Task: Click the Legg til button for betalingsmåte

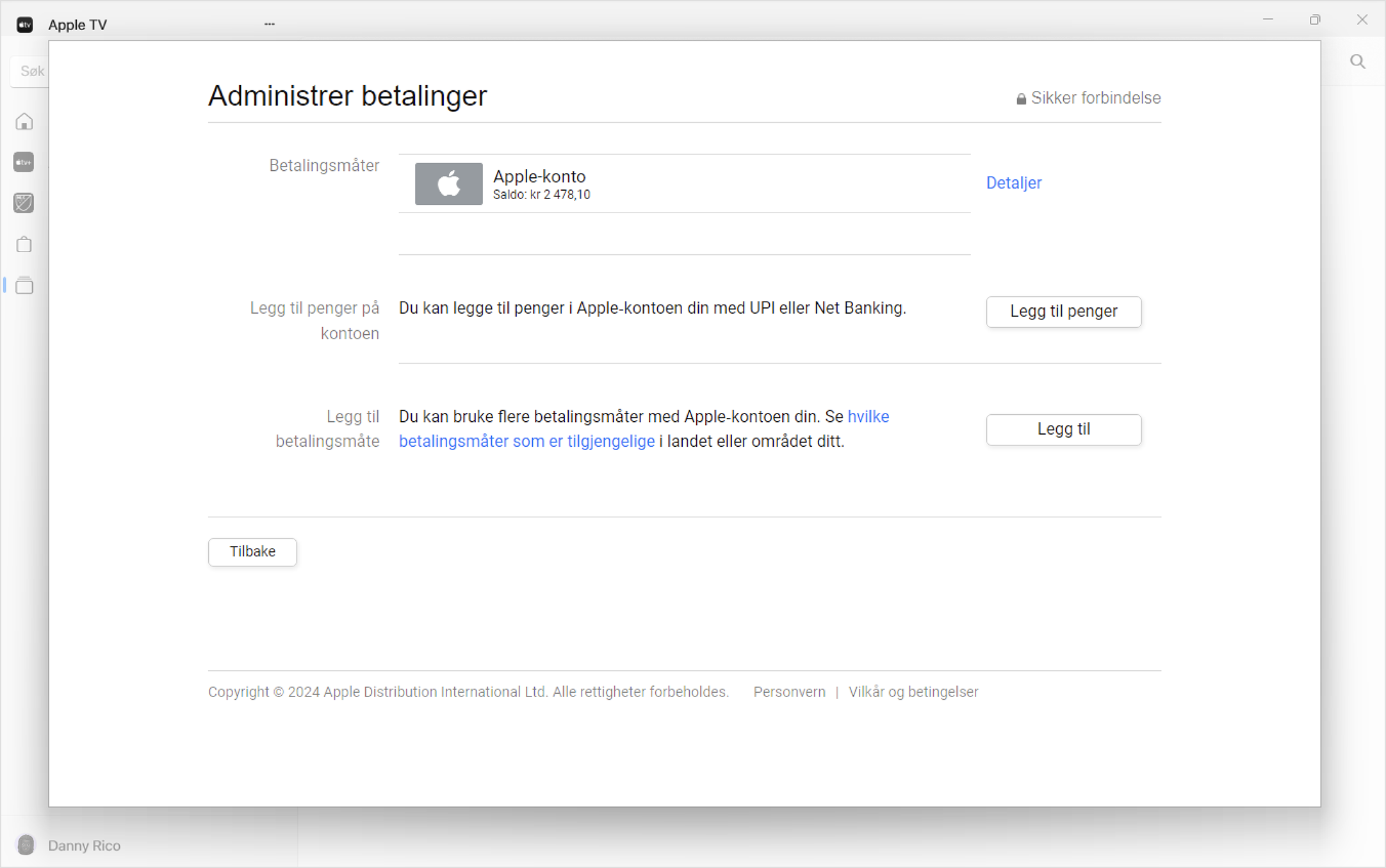Action: click(x=1063, y=429)
